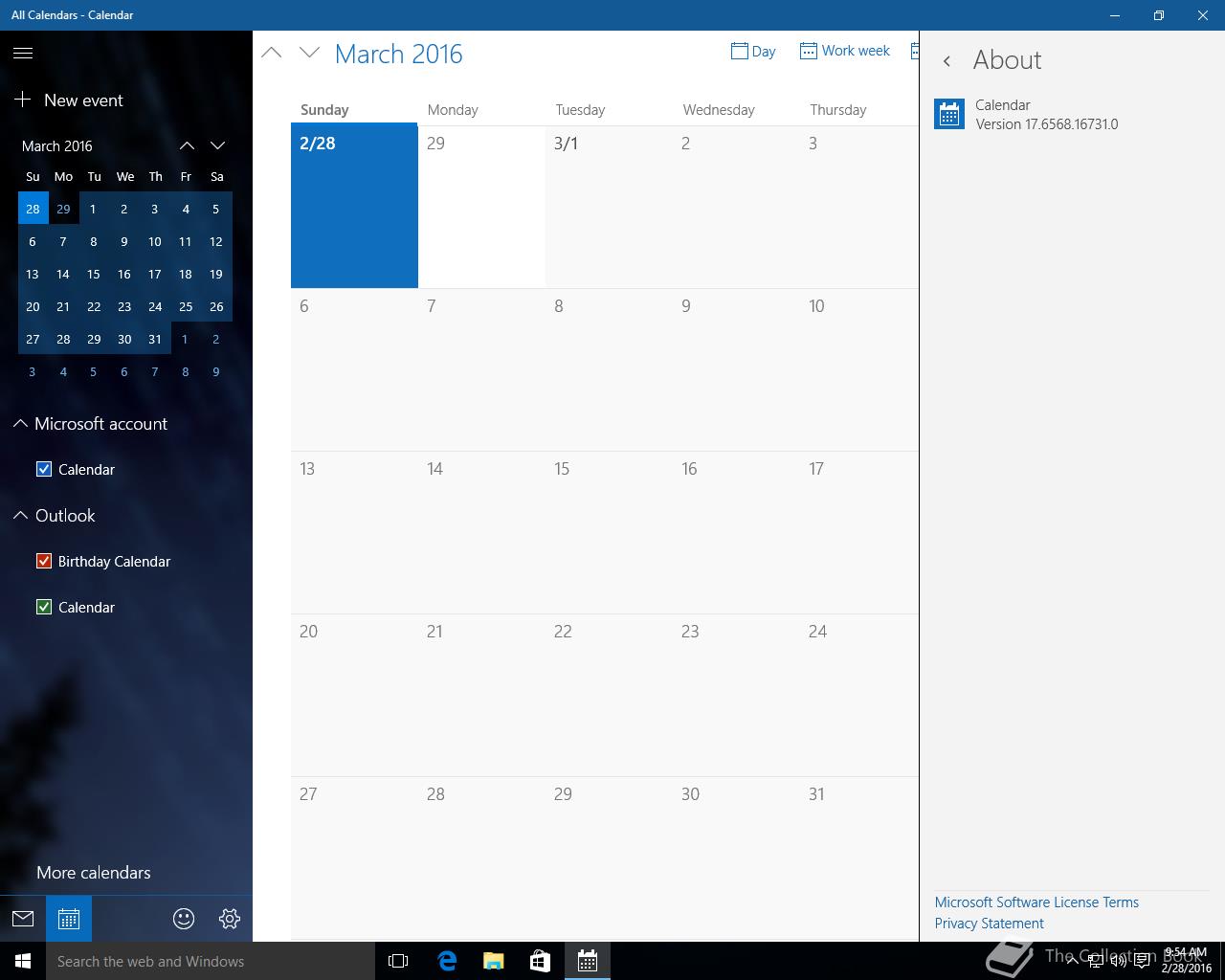Show previous month in mini calendar
The image size is (1225, 980).
click(x=188, y=145)
